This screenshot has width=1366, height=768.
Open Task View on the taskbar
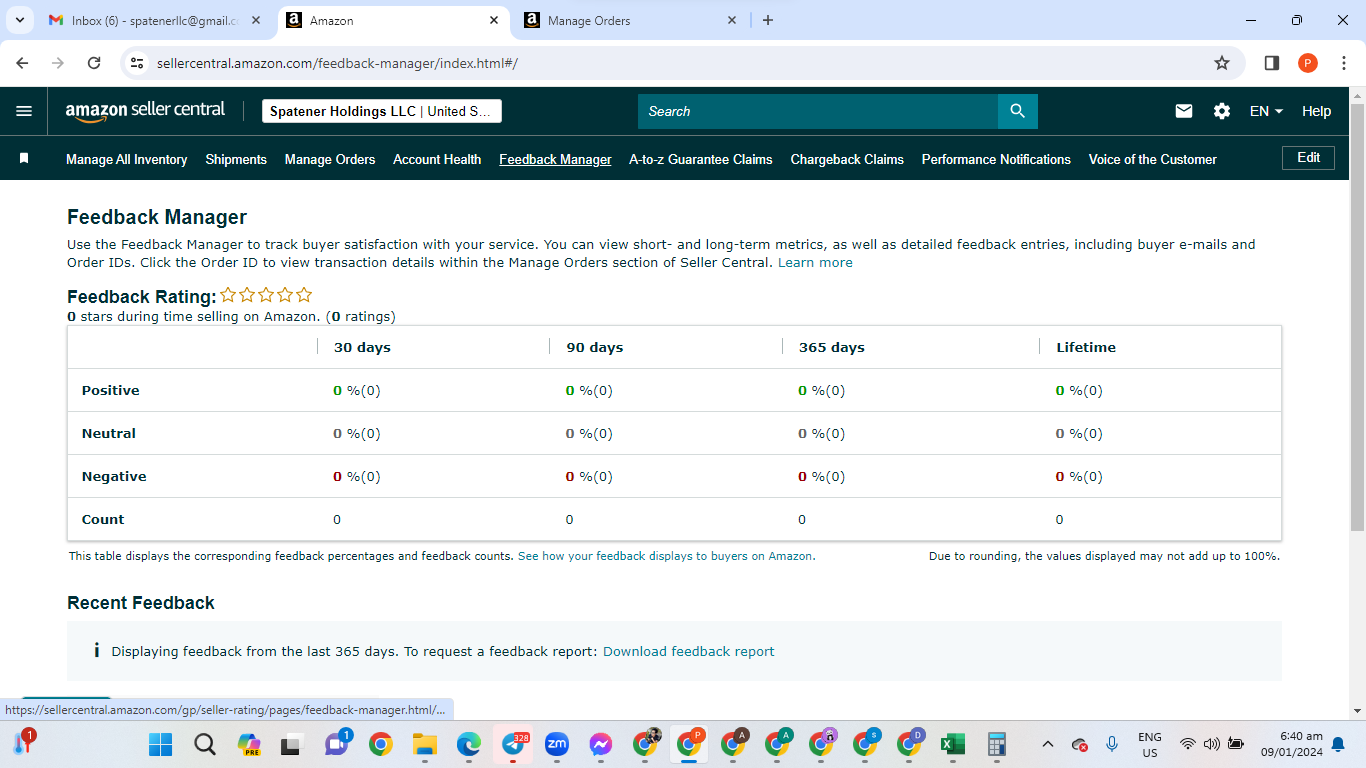click(x=291, y=744)
